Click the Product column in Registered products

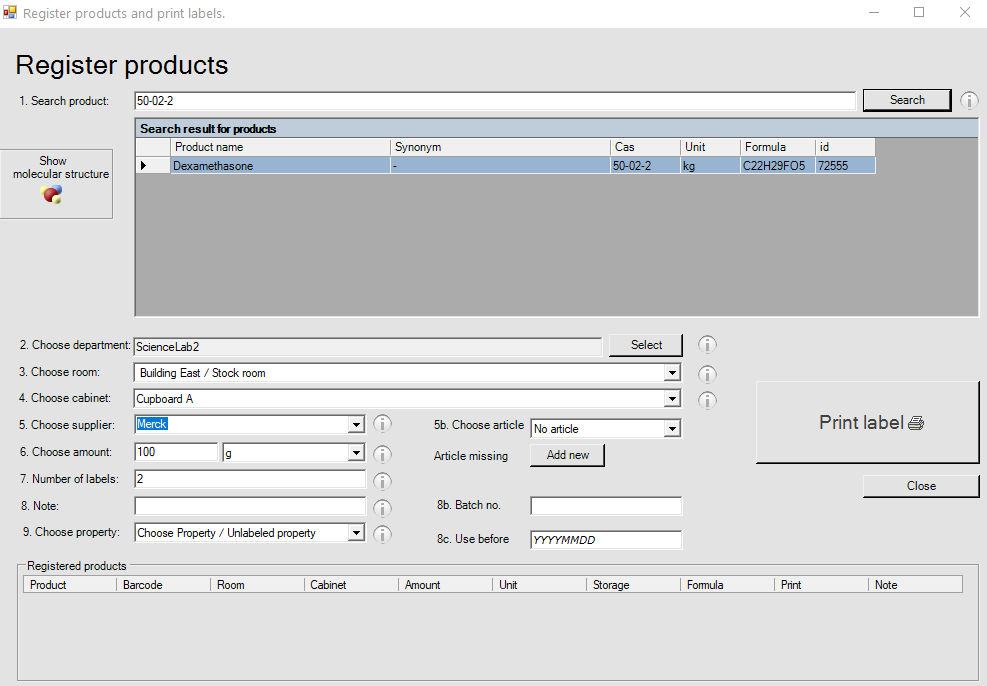[x=70, y=585]
